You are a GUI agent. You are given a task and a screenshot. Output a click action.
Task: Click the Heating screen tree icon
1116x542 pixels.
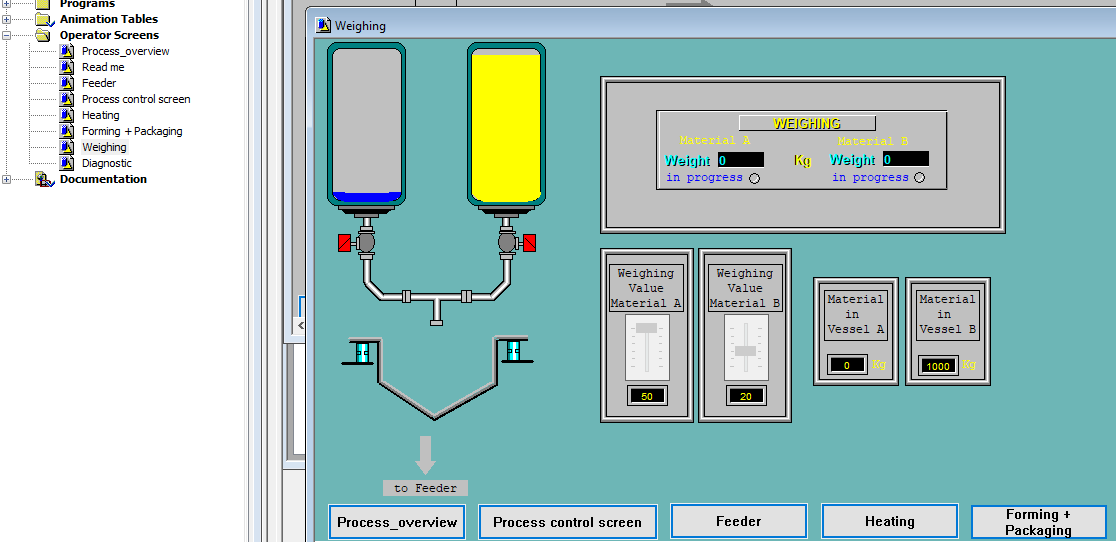click(x=67, y=115)
